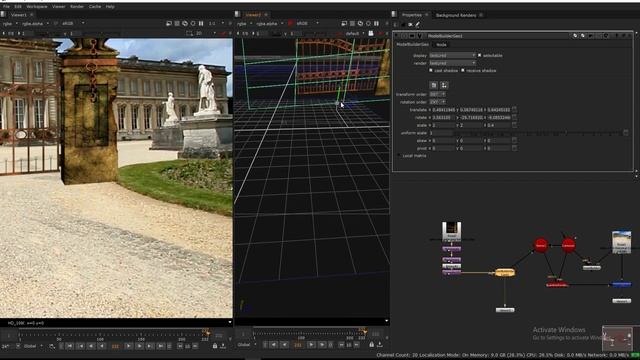
Task: Click the snap/align icon below shadow options
Action: 444,85
